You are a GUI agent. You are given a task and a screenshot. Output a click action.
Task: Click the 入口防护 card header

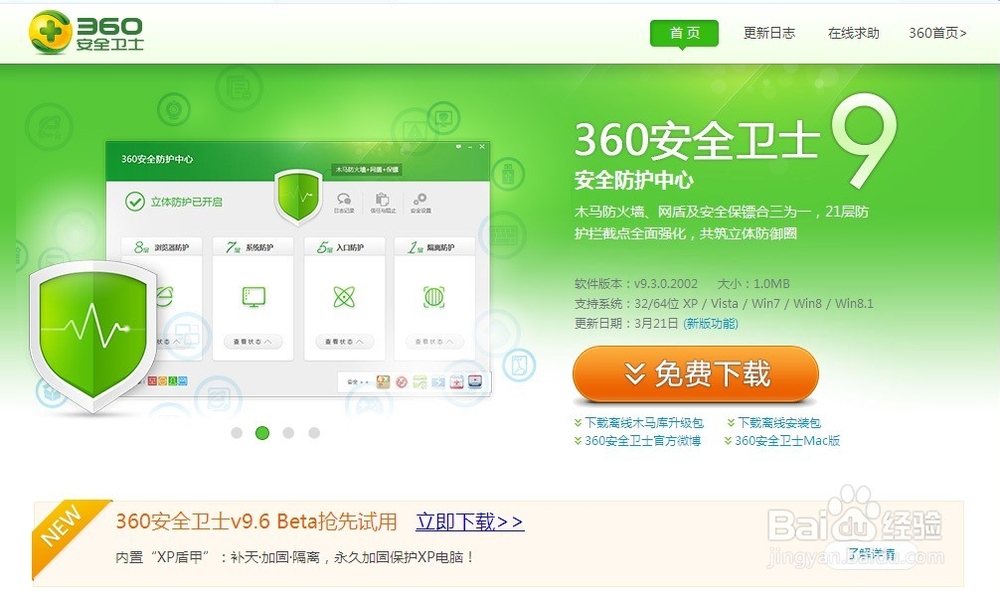pos(344,247)
